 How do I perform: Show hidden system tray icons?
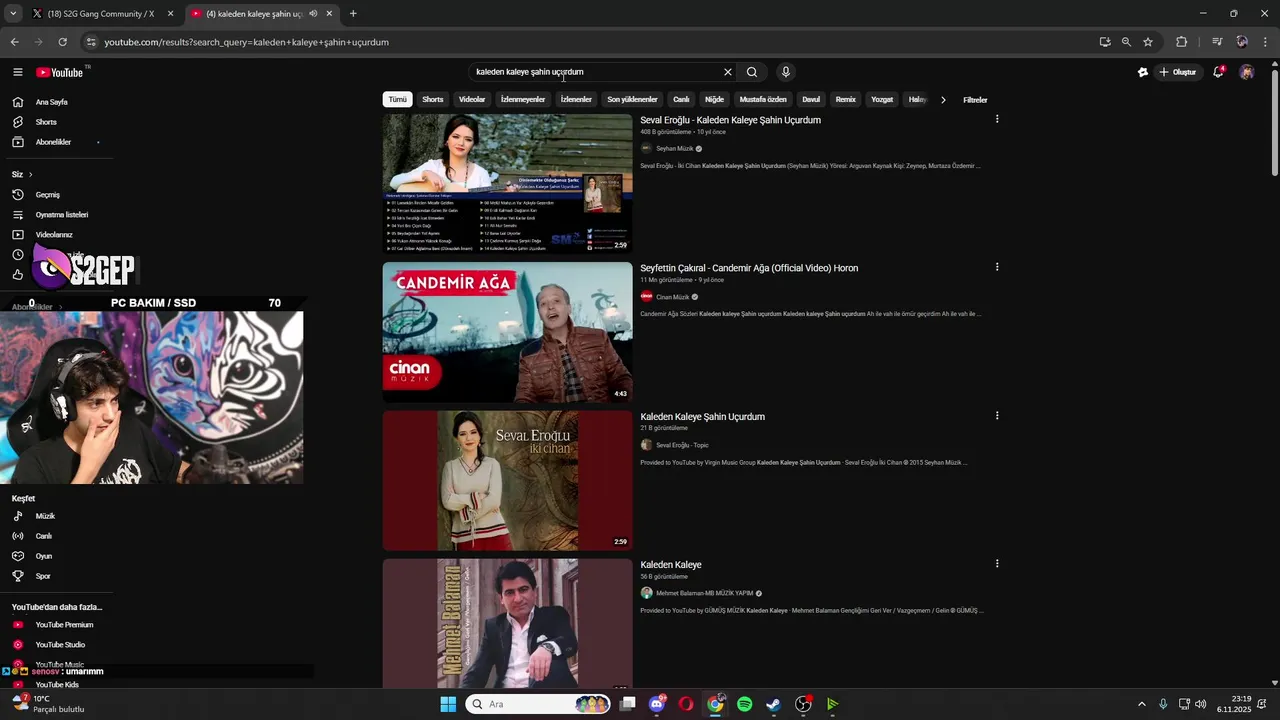tap(1142, 704)
